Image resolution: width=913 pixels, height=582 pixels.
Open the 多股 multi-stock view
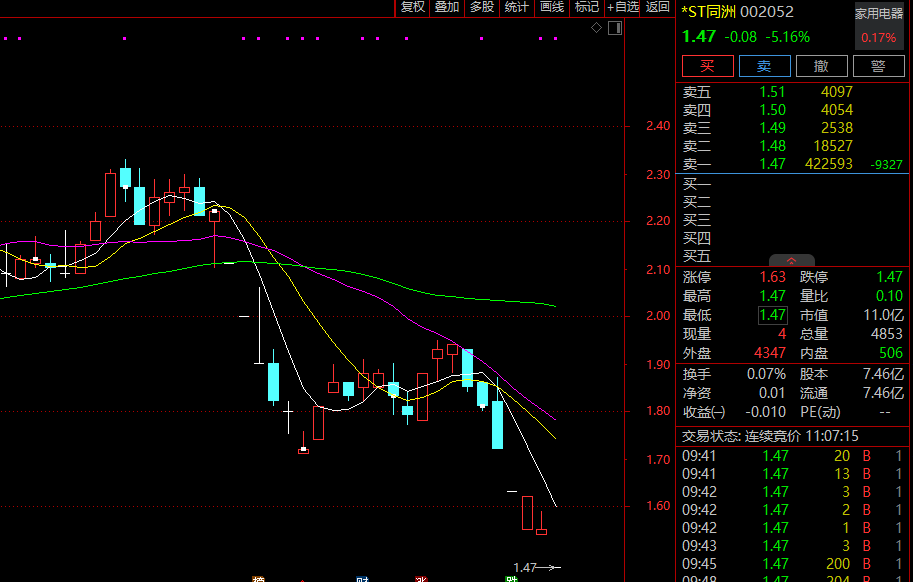tap(482, 7)
